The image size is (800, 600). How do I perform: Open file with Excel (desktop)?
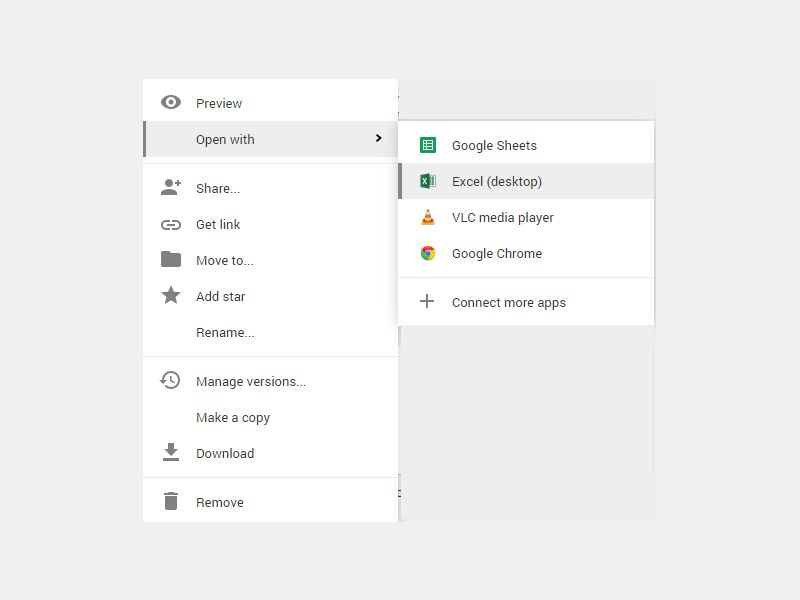coord(526,181)
